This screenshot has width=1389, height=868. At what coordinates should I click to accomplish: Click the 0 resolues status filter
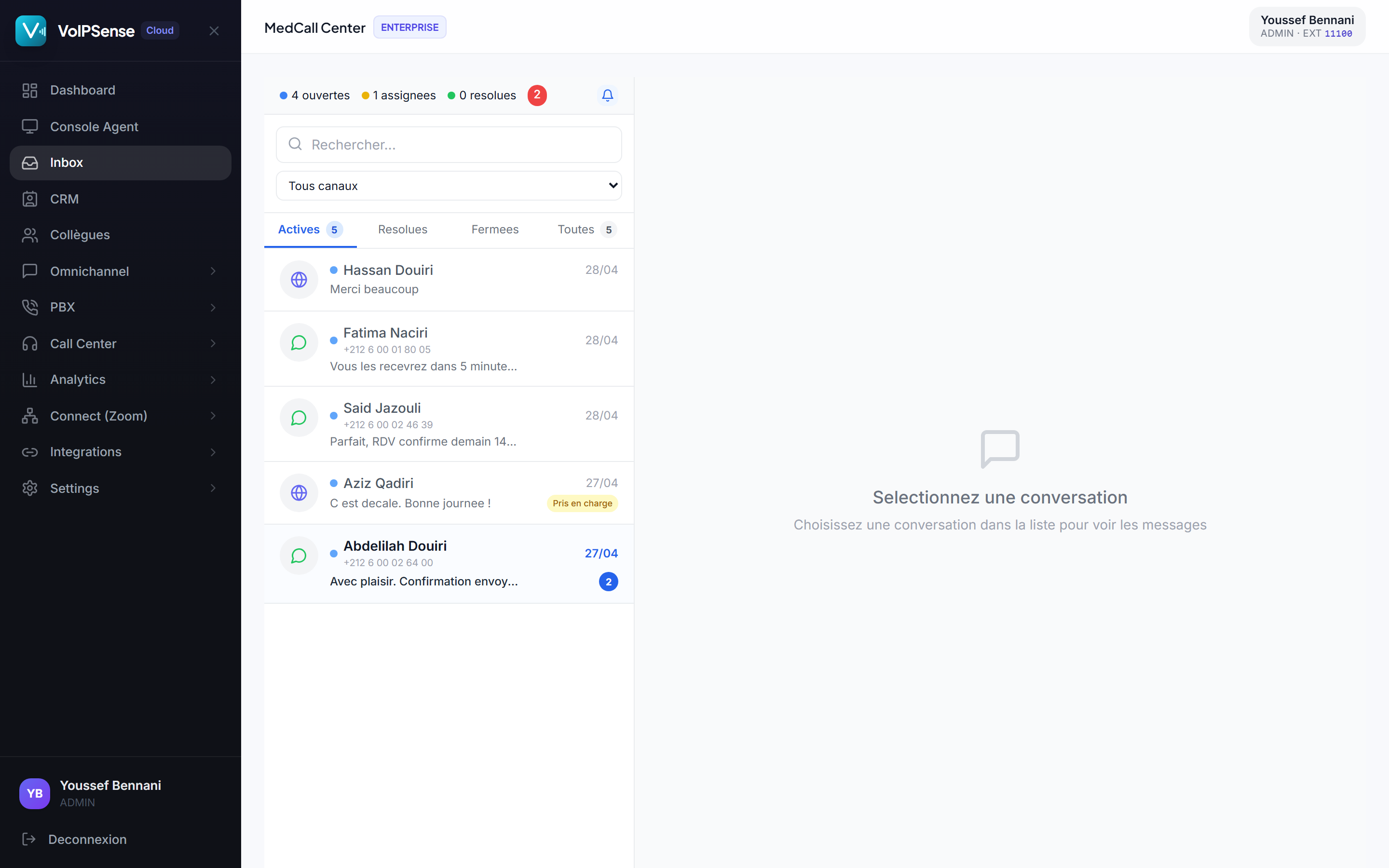point(482,95)
